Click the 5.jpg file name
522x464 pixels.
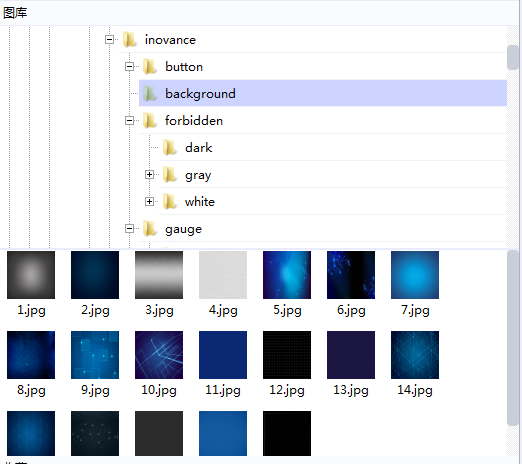[x=287, y=310]
